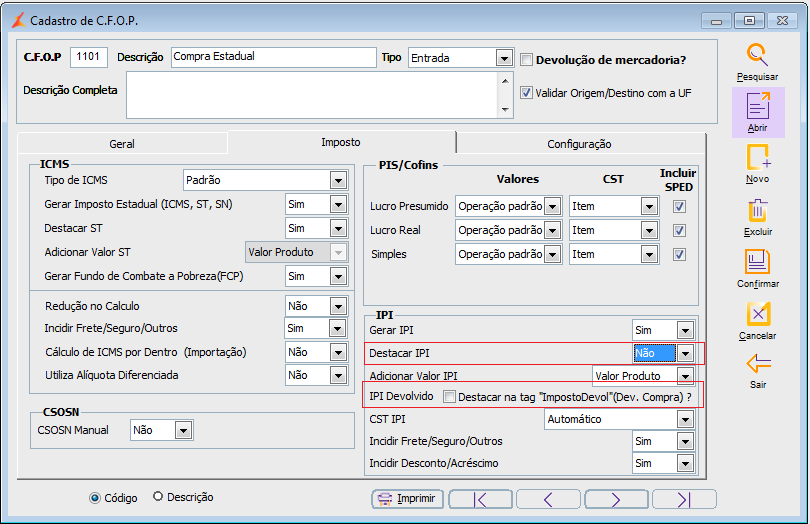Go to the last record

pyautogui.click(x=684, y=499)
